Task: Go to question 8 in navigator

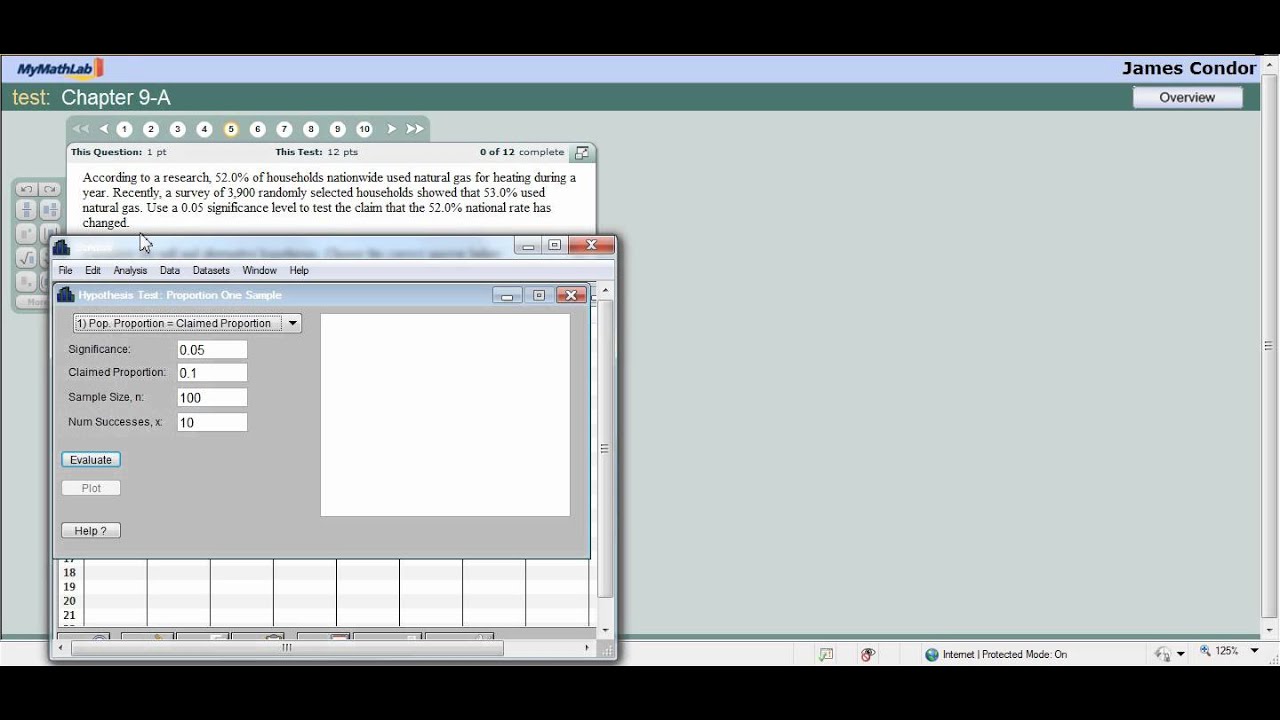Action: pyautogui.click(x=311, y=129)
